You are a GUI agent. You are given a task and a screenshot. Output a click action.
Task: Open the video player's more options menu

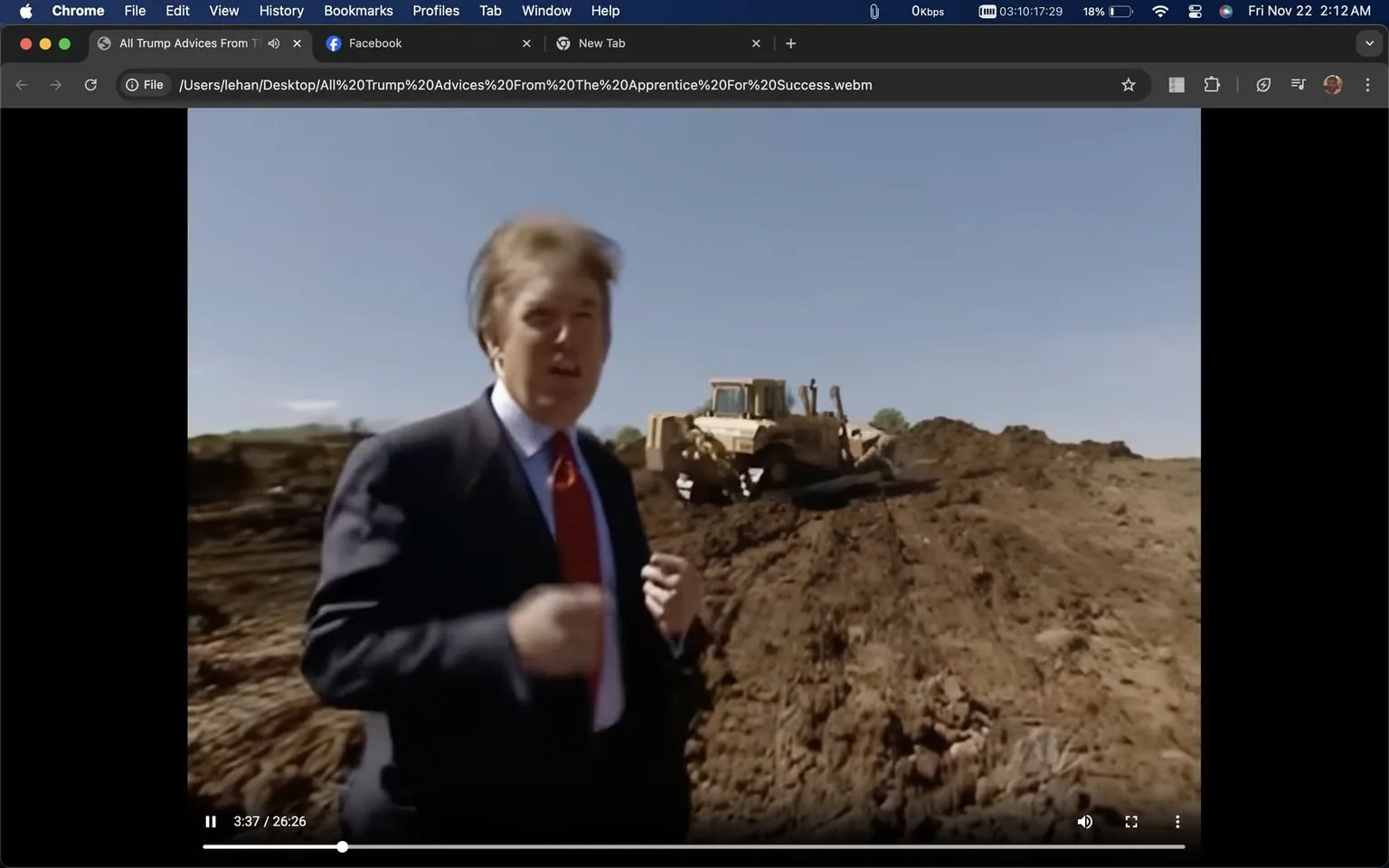pos(1177,821)
